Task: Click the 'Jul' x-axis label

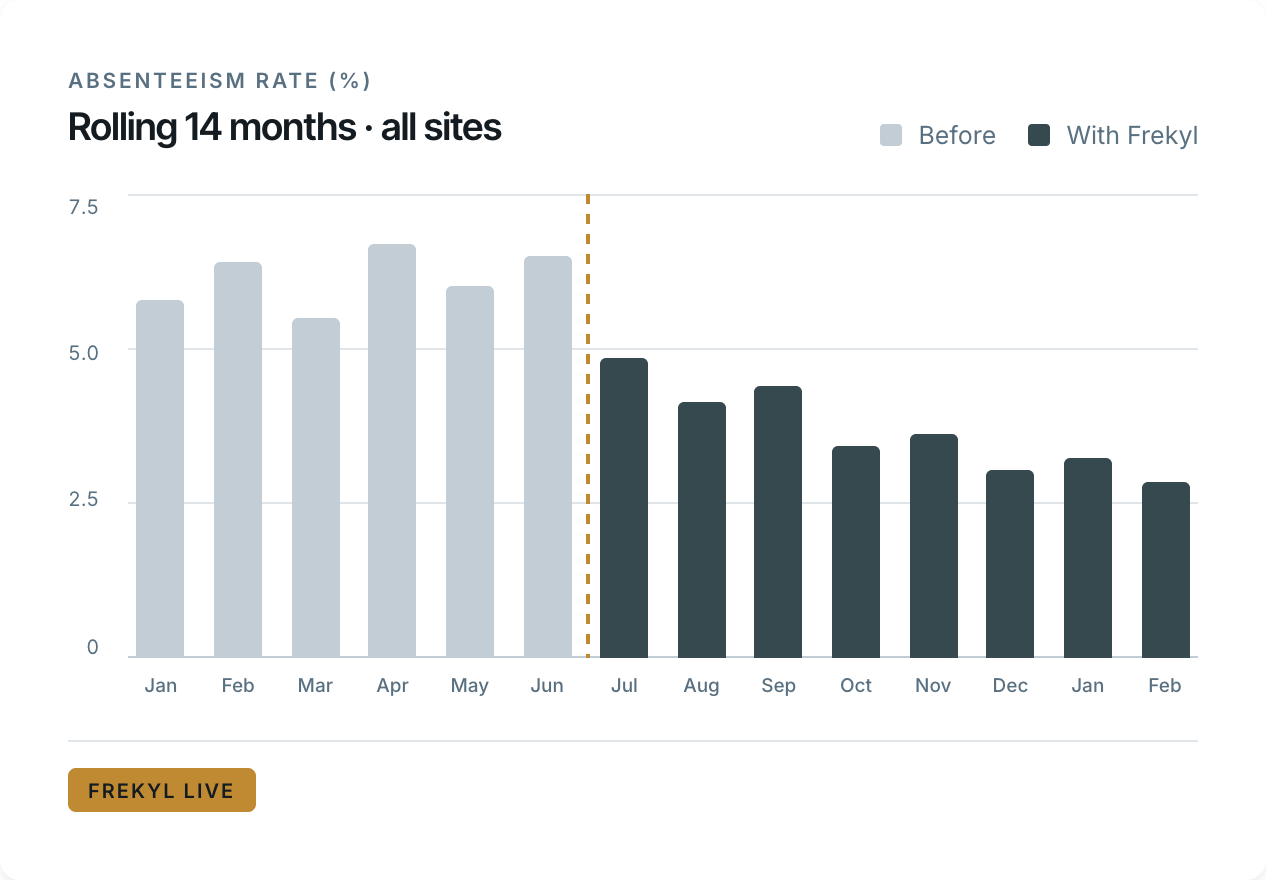Action: point(624,686)
